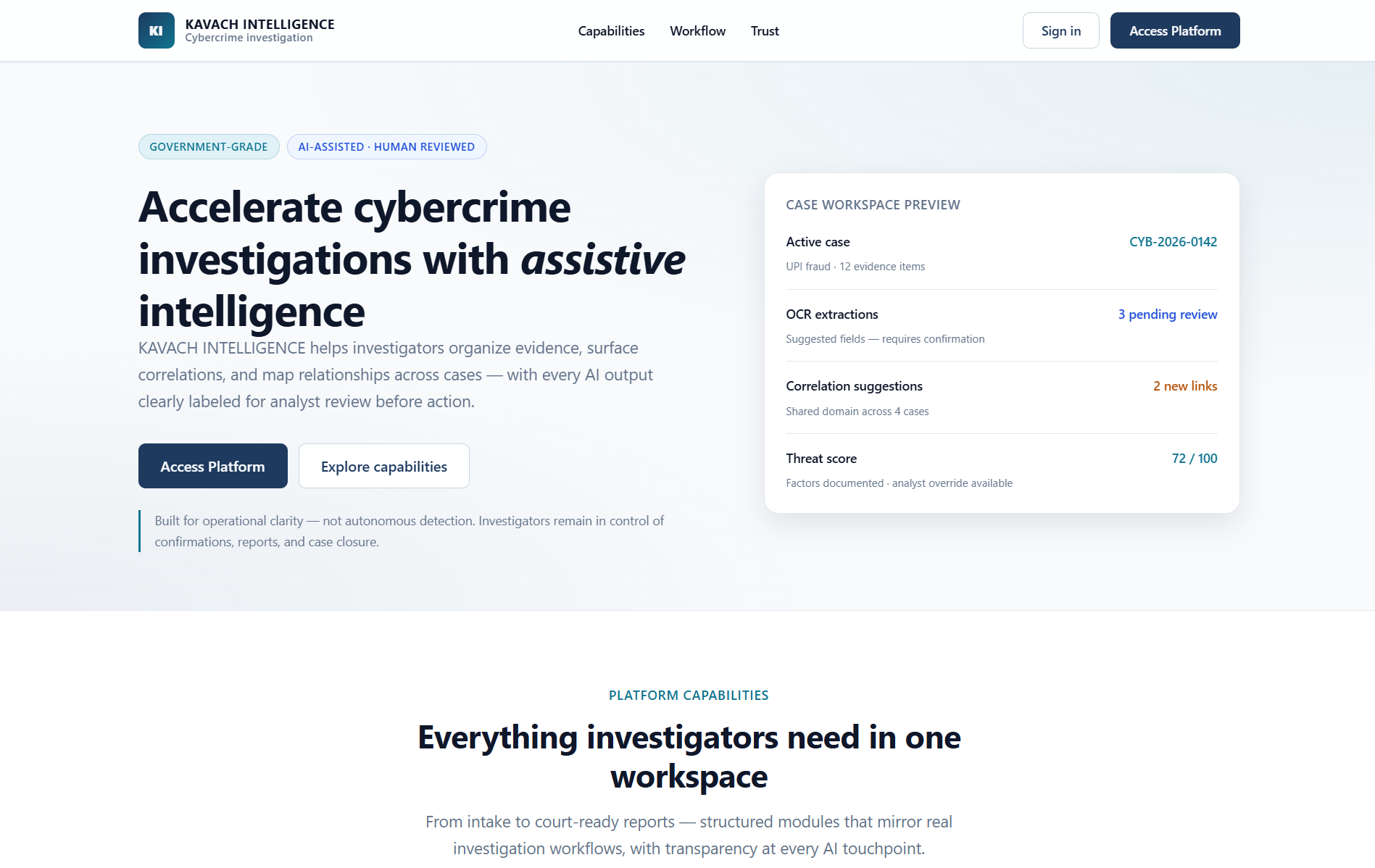
Task: Click the PLATFORM CAPABILITIES section label
Action: [x=689, y=696]
